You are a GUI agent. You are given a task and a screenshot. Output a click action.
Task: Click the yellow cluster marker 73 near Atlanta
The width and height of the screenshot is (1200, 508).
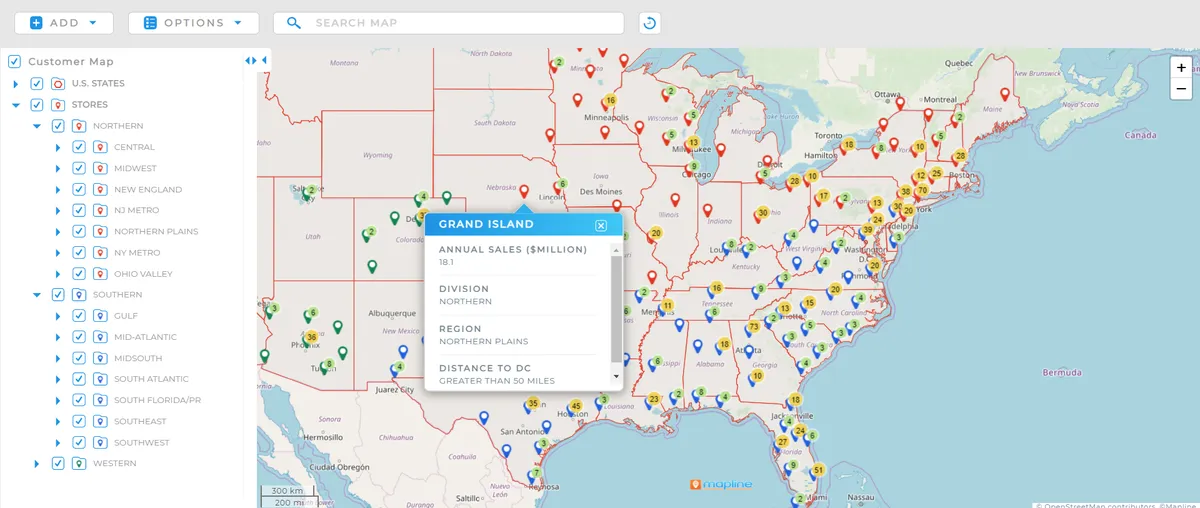[753, 327]
